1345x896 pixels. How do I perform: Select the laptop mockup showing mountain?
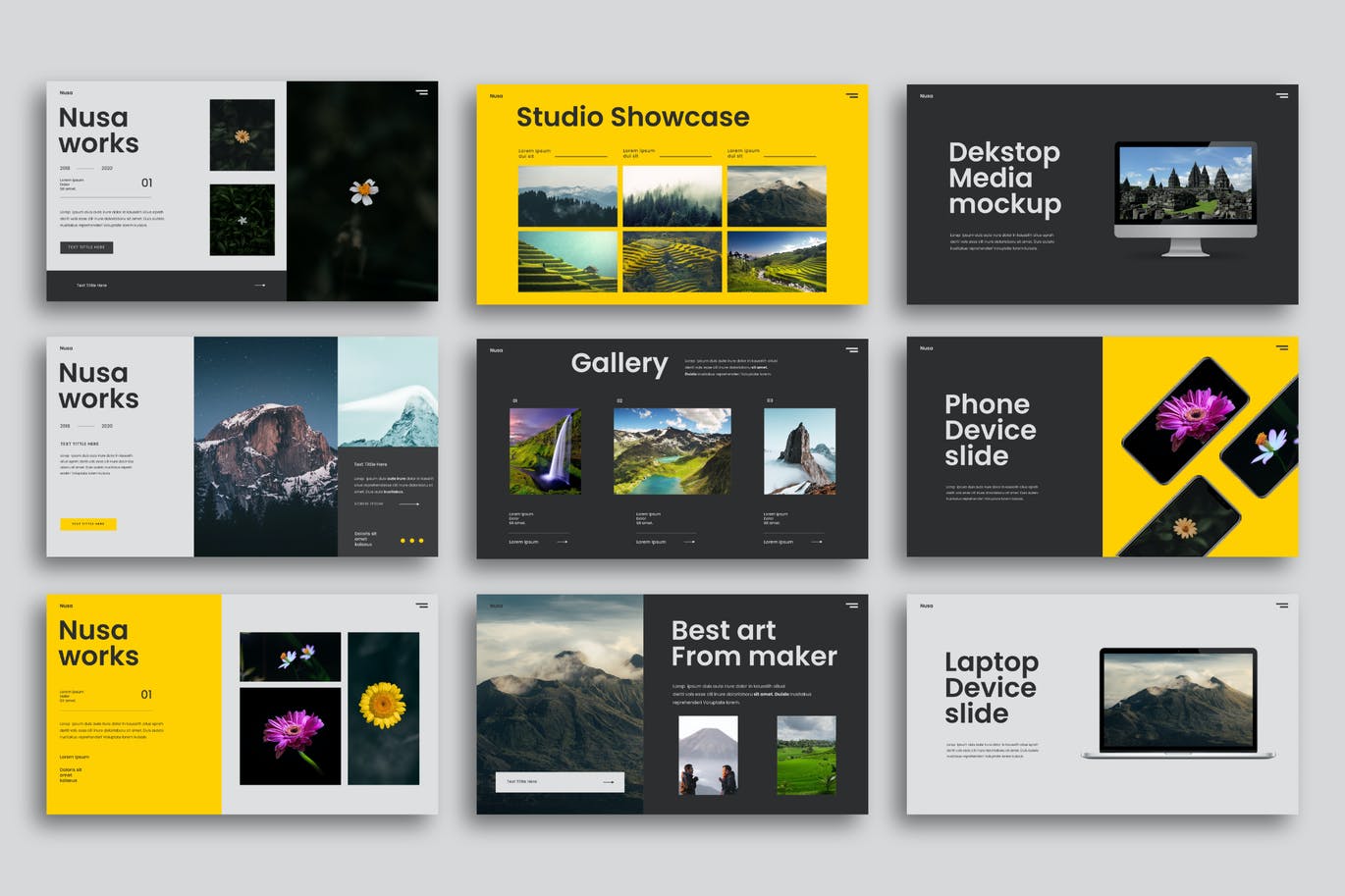(1177, 703)
